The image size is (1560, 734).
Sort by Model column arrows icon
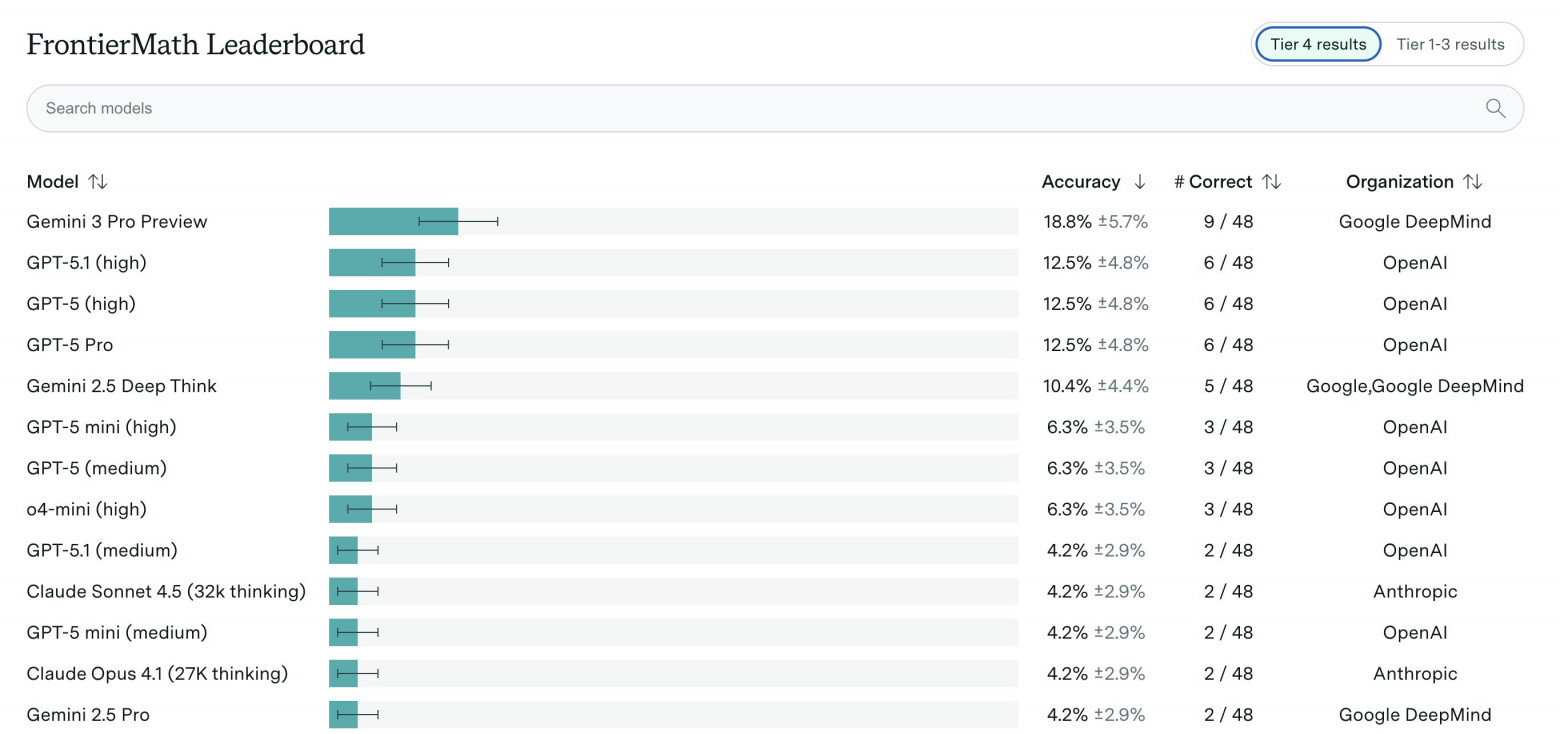(x=97, y=182)
